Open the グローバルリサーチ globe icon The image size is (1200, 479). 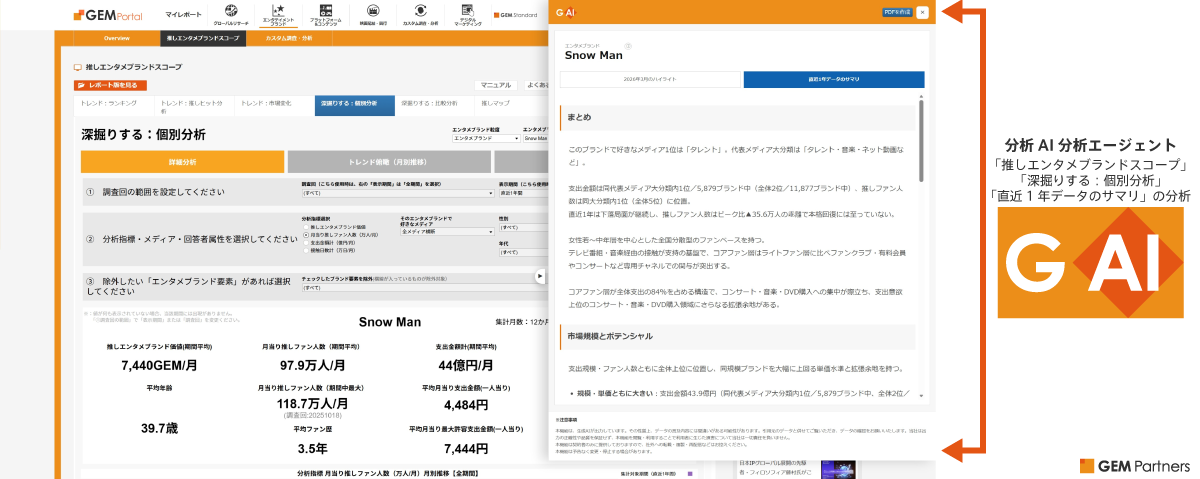click(231, 14)
